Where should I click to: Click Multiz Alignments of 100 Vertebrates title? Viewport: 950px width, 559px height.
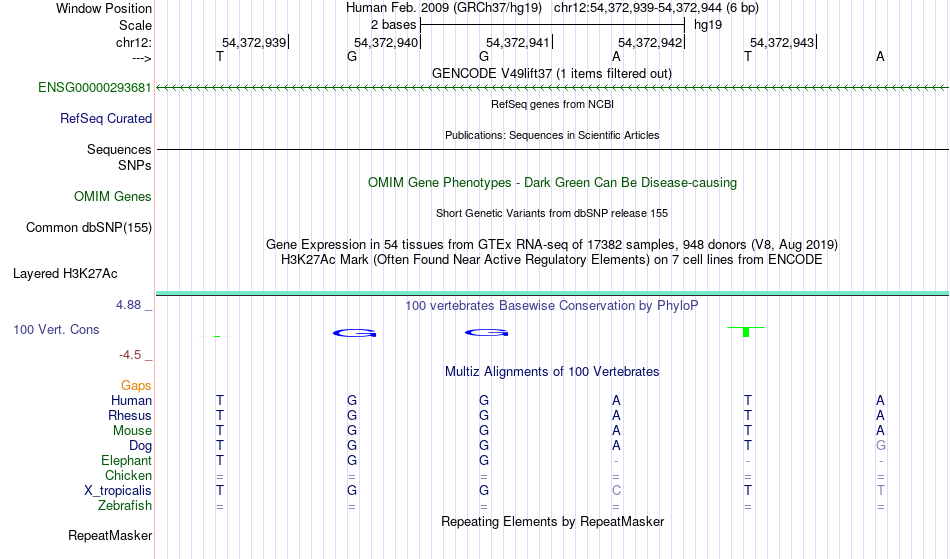coord(552,372)
